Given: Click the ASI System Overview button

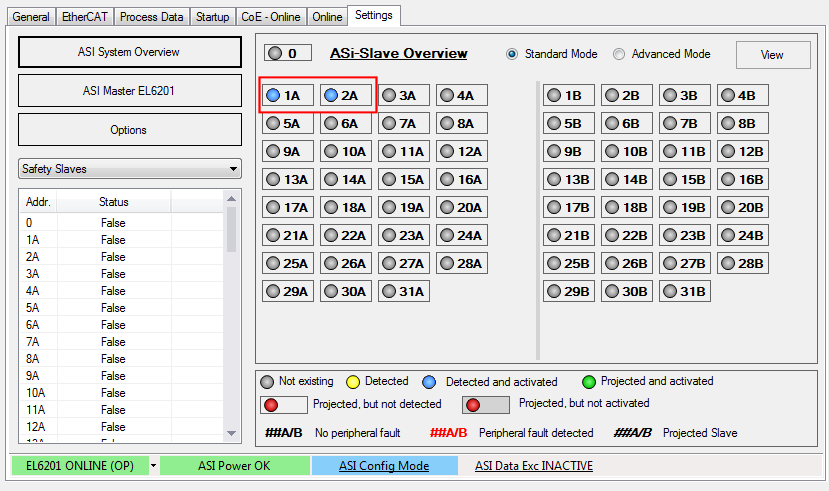Looking at the screenshot, I should point(130,52).
